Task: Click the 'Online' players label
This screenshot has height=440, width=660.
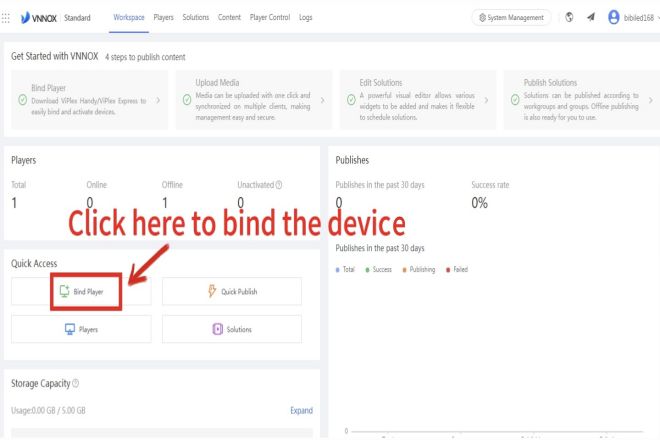Action: click(96, 185)
